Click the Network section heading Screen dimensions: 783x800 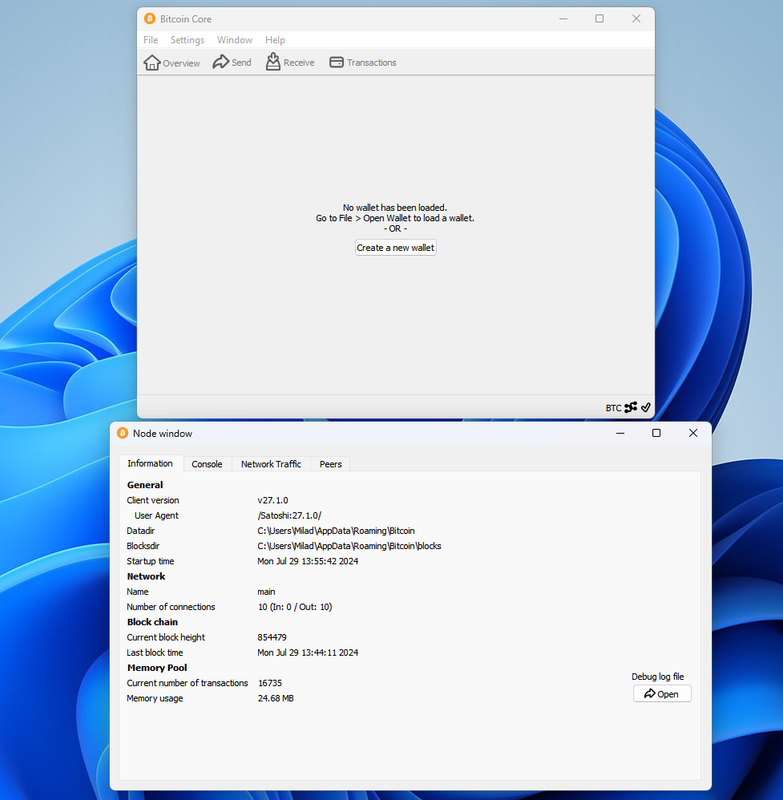(x=146, y=577)
